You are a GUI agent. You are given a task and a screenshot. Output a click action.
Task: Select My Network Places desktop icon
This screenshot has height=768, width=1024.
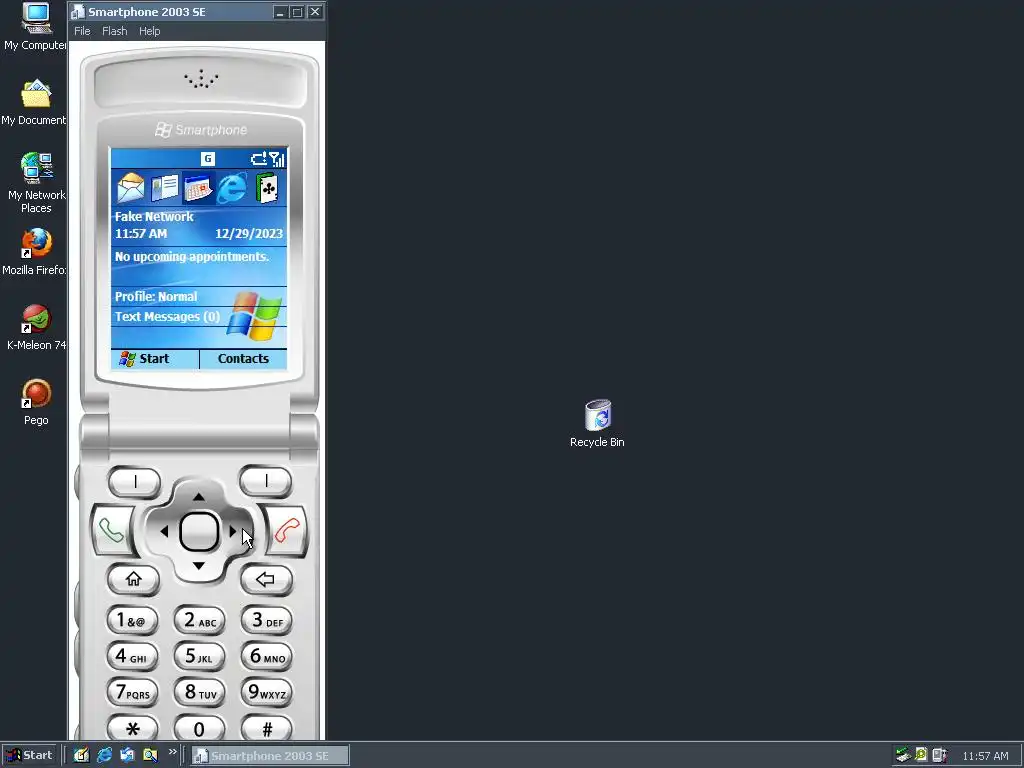pyautogui.click(x=36, y=183)
